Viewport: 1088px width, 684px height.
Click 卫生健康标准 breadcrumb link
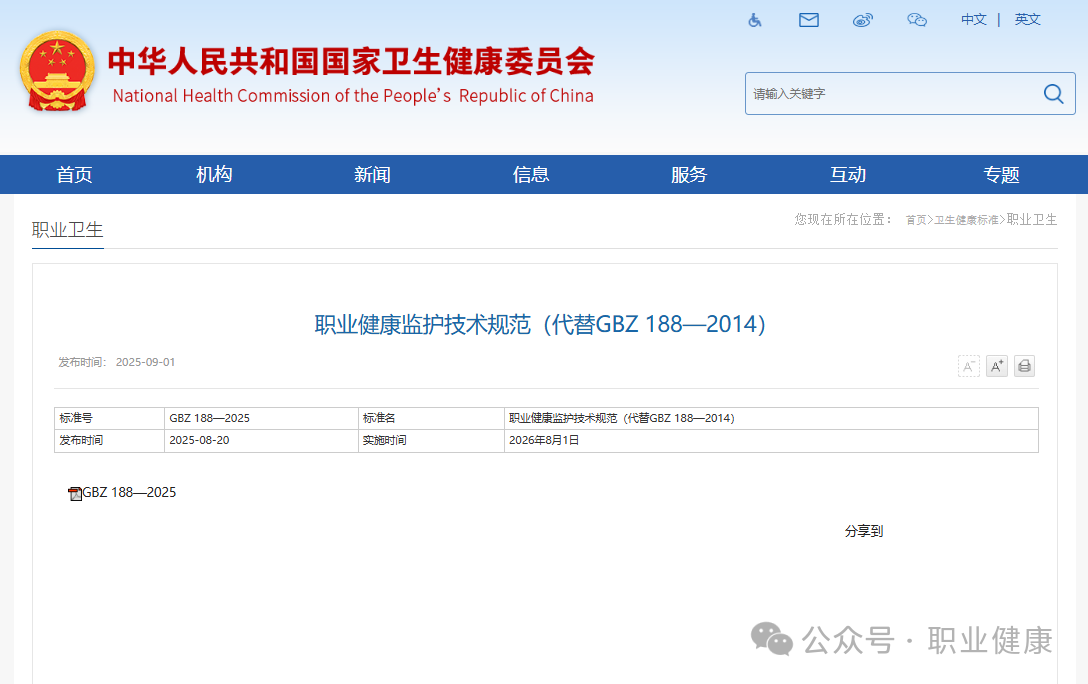click(966, 220)
